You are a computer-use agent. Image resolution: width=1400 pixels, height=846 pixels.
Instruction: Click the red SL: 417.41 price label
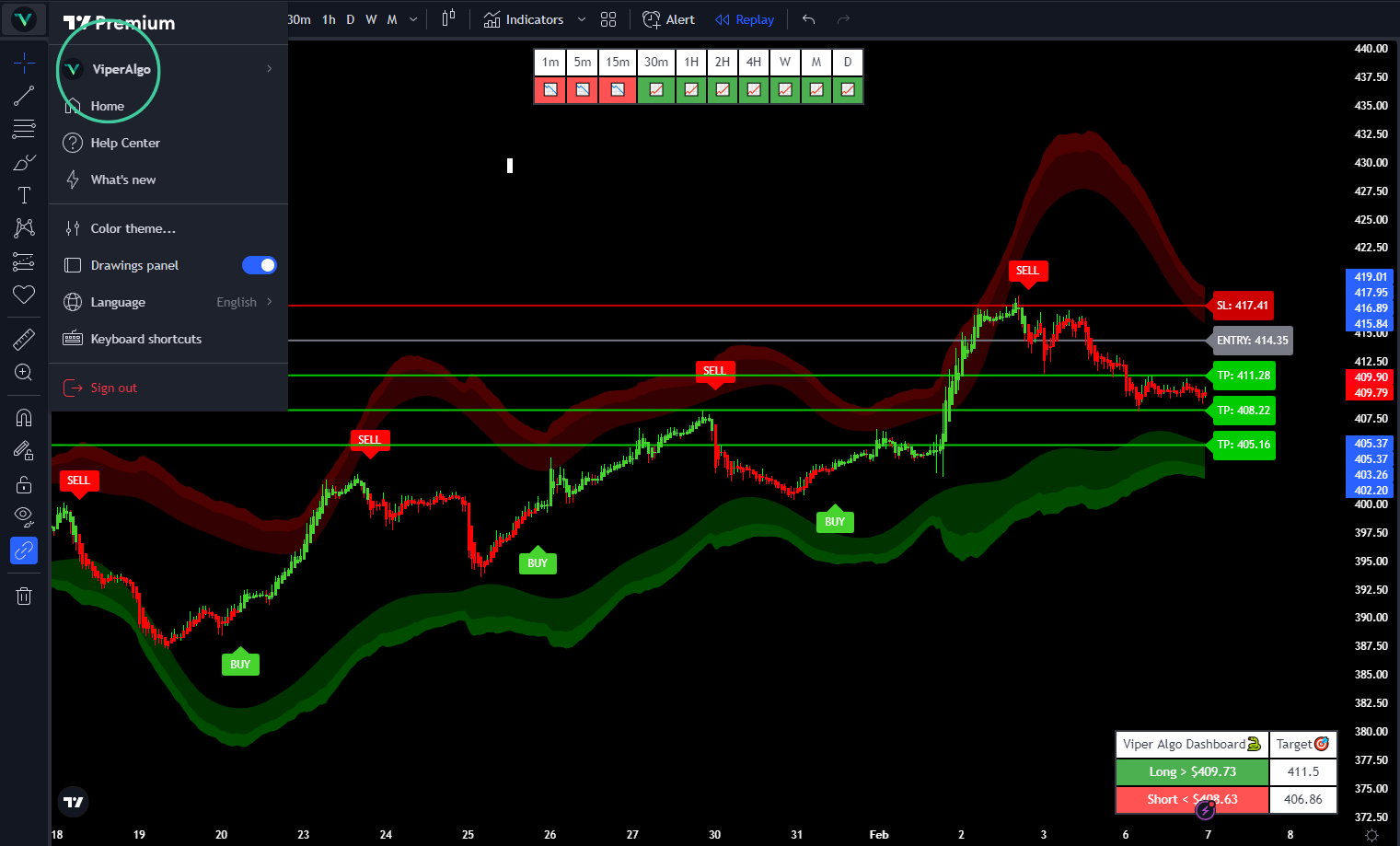[x=1242, y=306]
